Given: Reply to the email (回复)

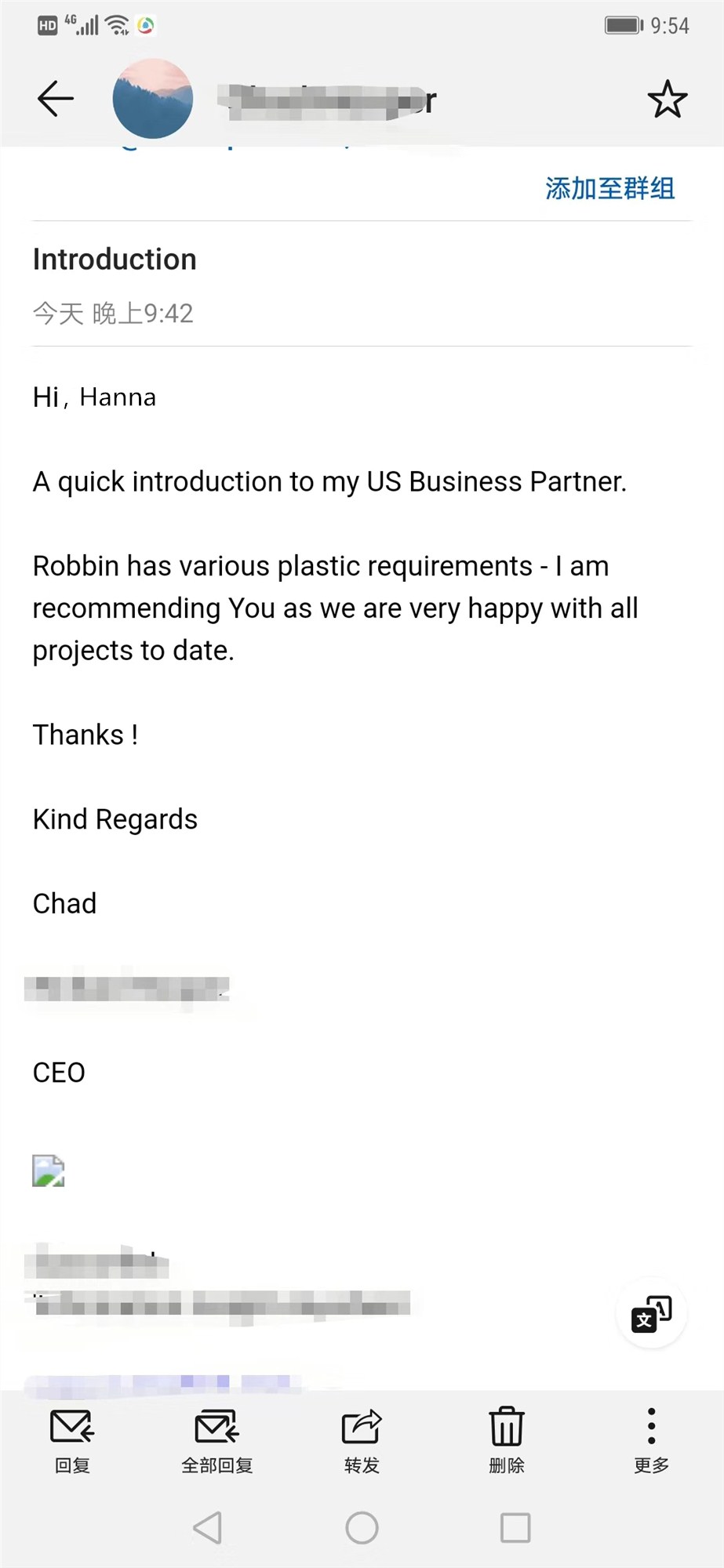Looking at the screenshot, I should coord(72,1441).
